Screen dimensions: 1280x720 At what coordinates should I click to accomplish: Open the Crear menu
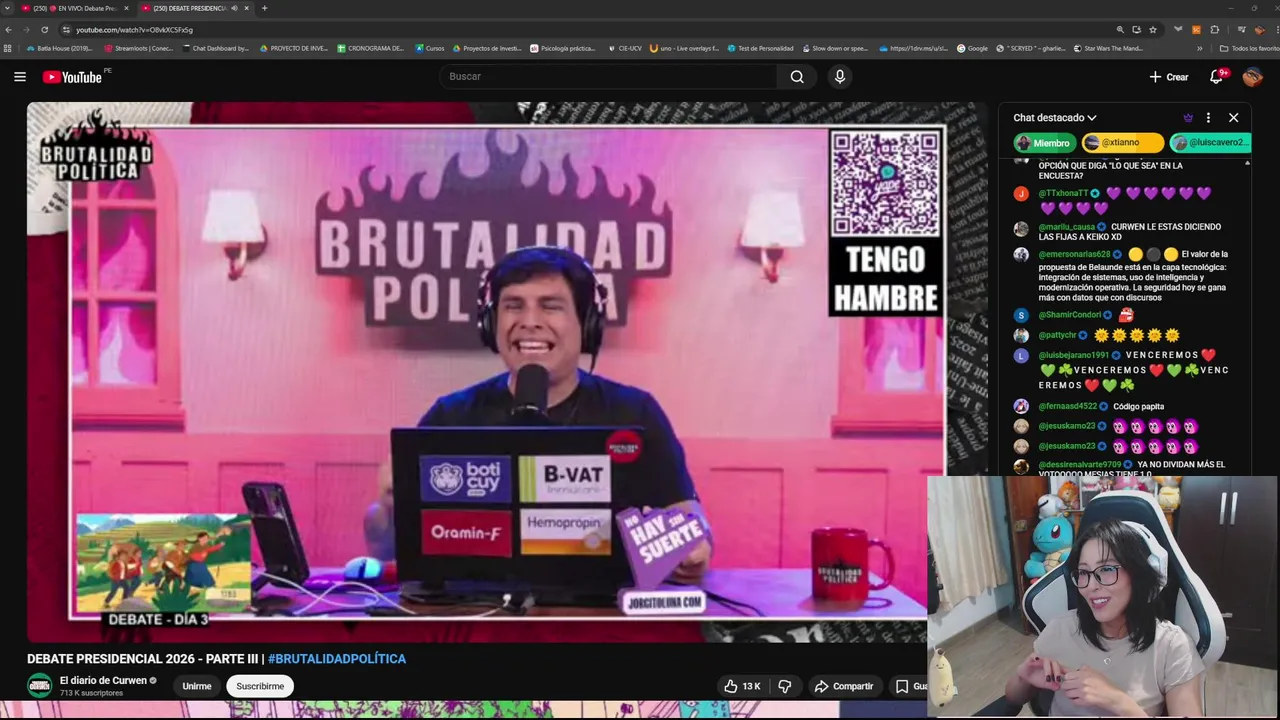coord(1168,77)
